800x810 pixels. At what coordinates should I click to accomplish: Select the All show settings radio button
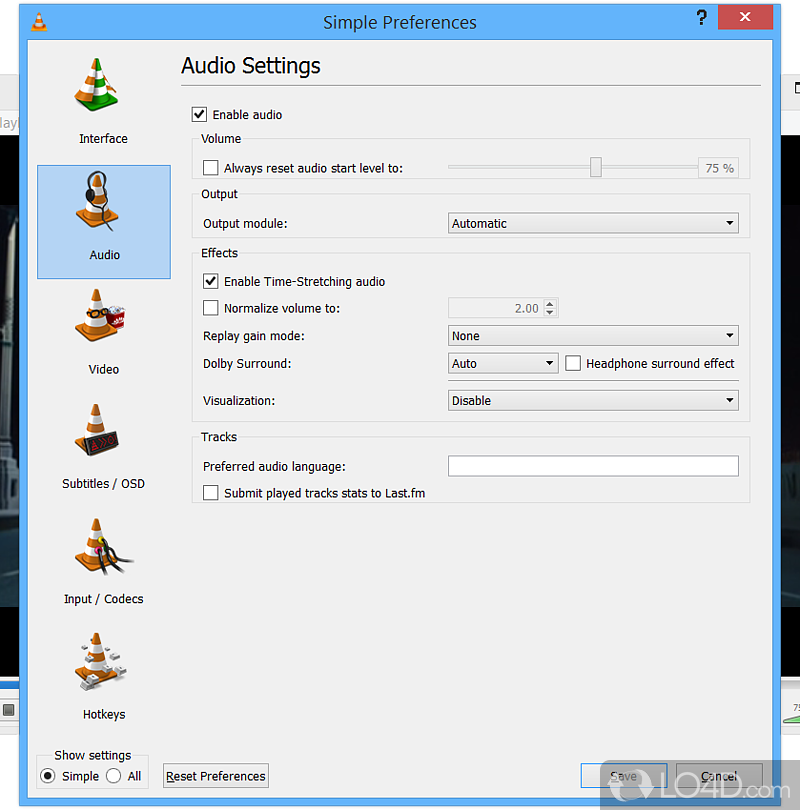click(x=114, y=776)
